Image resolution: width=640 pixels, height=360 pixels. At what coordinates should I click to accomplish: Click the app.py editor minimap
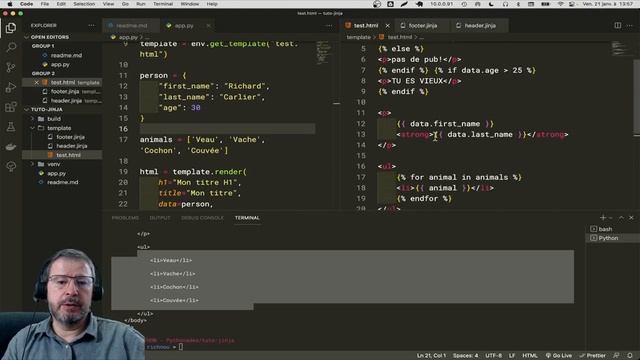coord(322,52)
